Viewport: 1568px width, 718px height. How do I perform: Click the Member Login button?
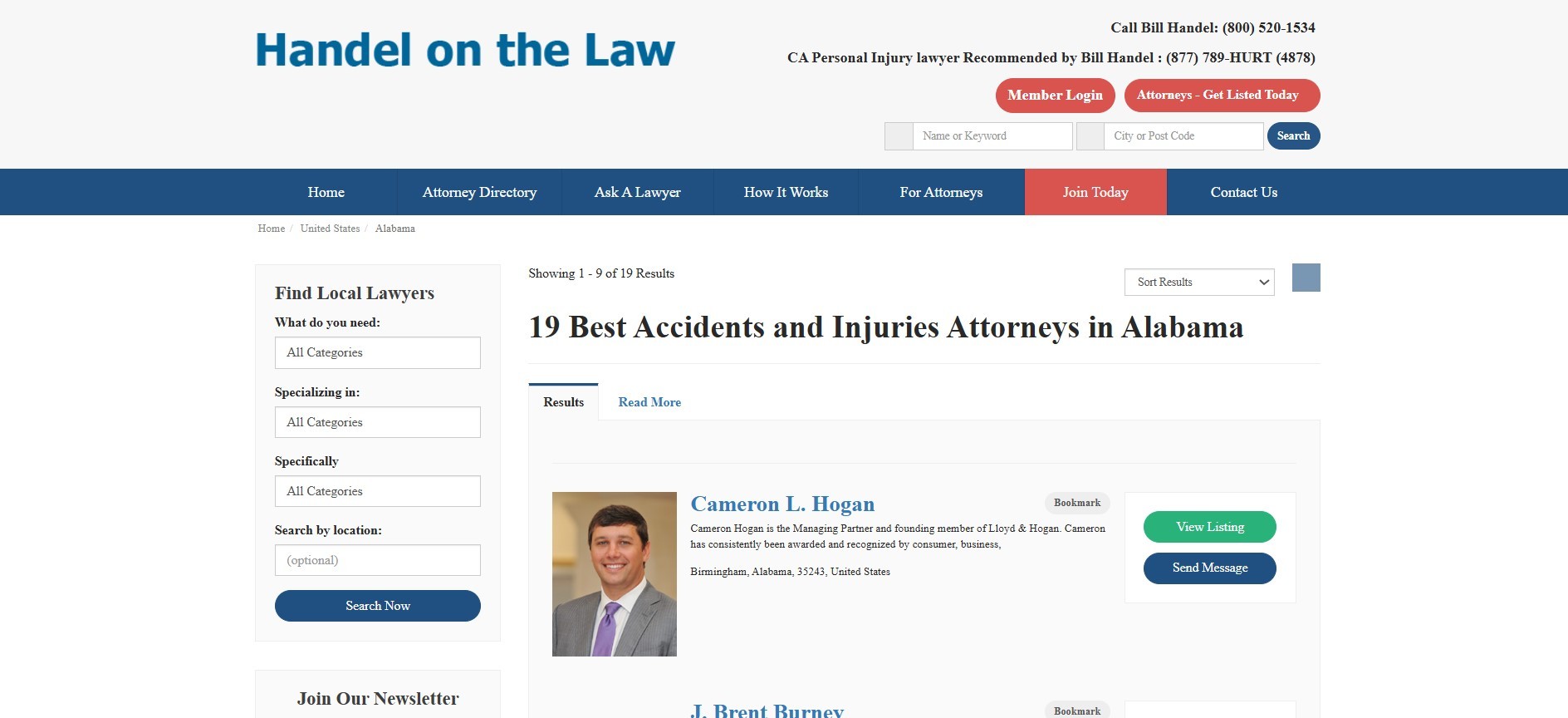coord(1055,96)
